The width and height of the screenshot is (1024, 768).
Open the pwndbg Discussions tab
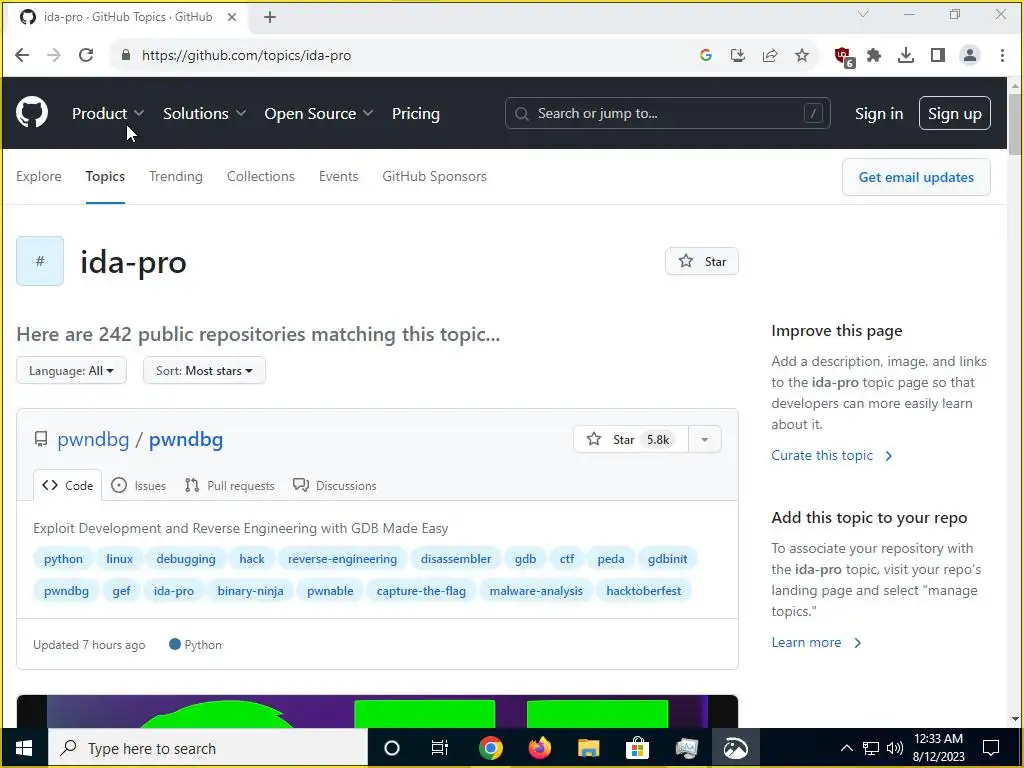click(x=335, y=485)
